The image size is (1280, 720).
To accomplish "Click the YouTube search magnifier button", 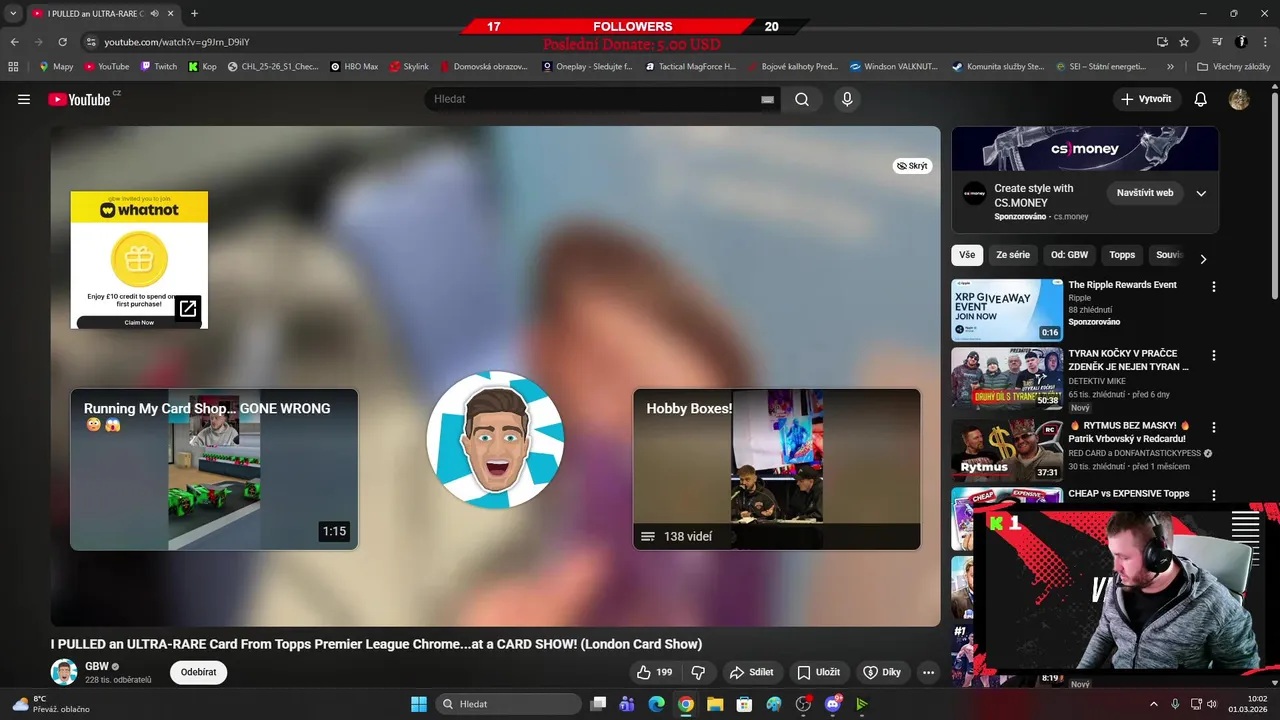I will 802,99.
